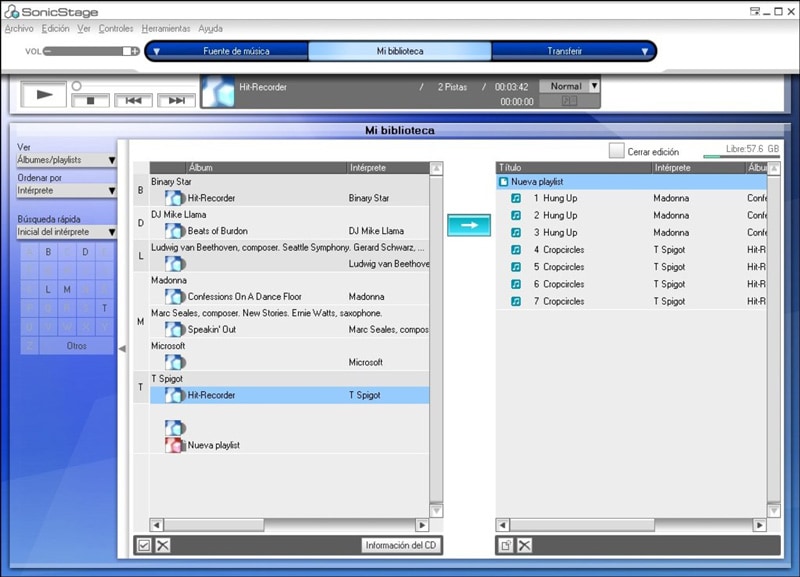Open the Ver Álbumes/playlists dropdown
The image size is (800, 577).
[x=66, y=160]
